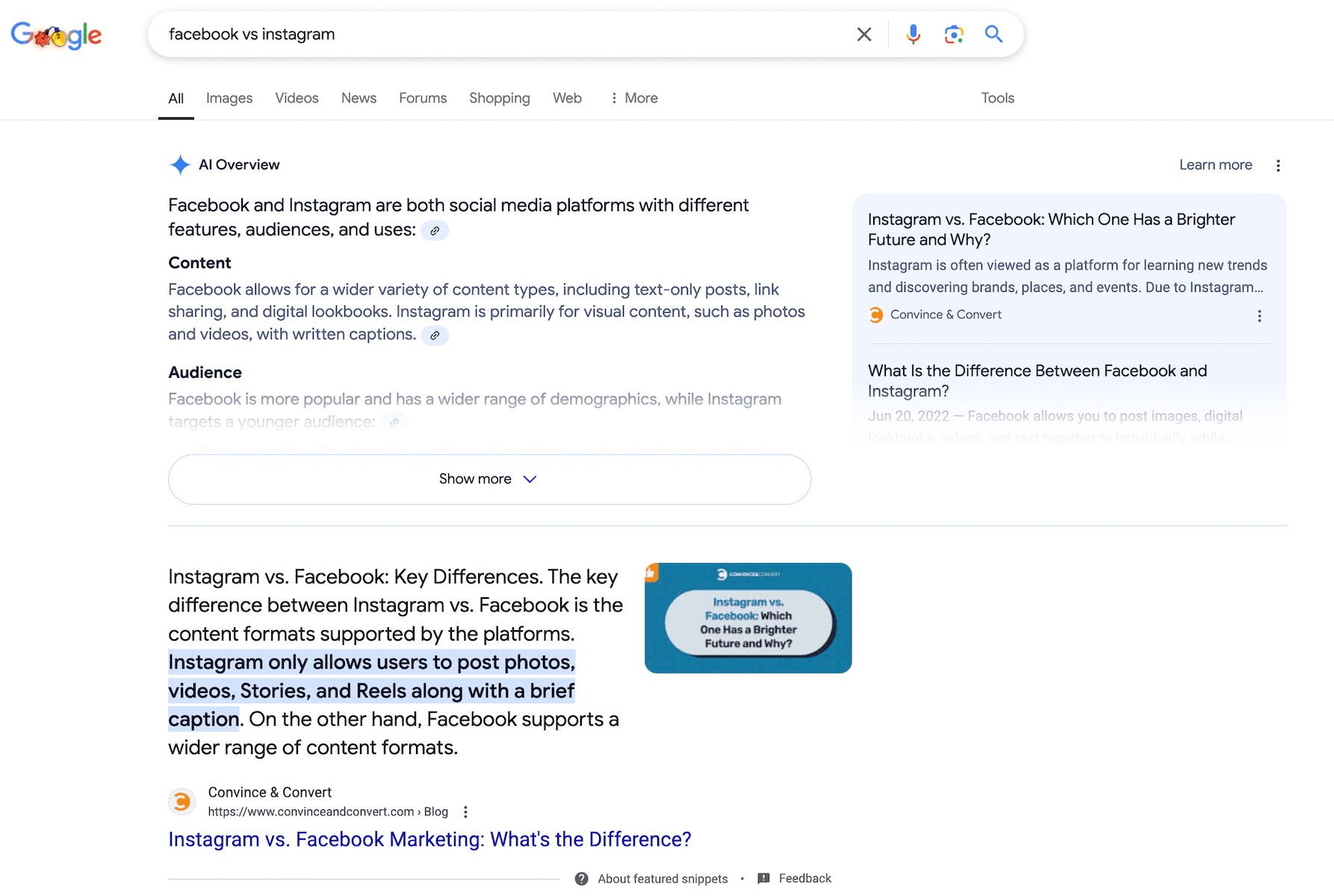
Task: Send Feedback on the featured snippet
Action: click(805, 878)
